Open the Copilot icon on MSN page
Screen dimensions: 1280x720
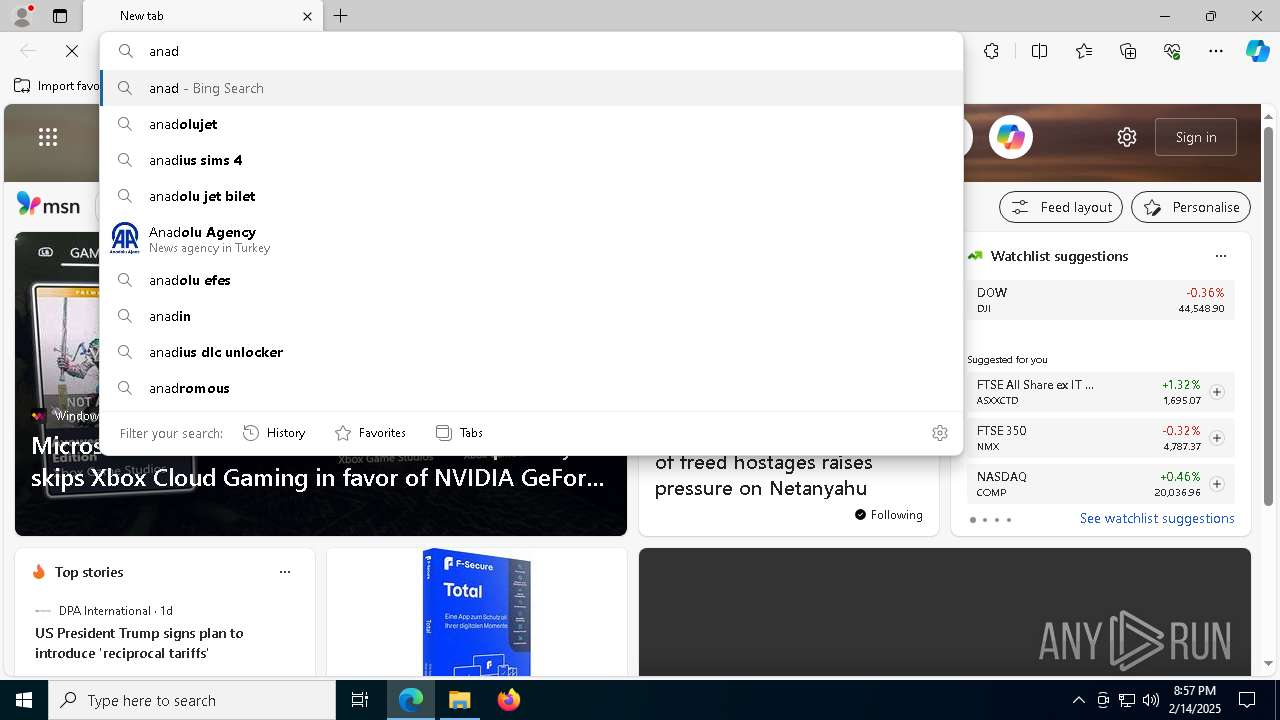(x=1010, y=137)
